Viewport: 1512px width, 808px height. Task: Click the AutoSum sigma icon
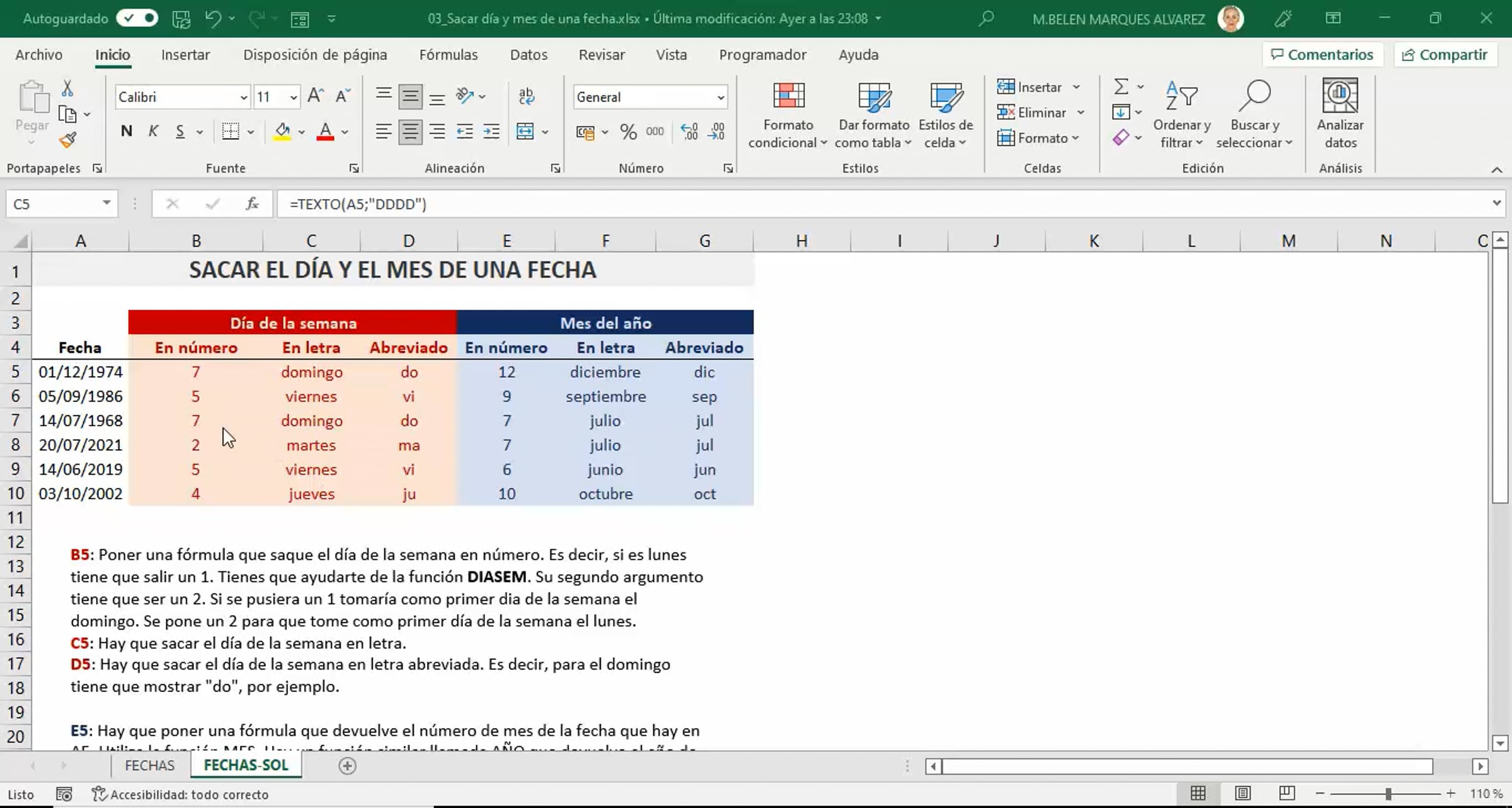click(x=1121, y=86)
